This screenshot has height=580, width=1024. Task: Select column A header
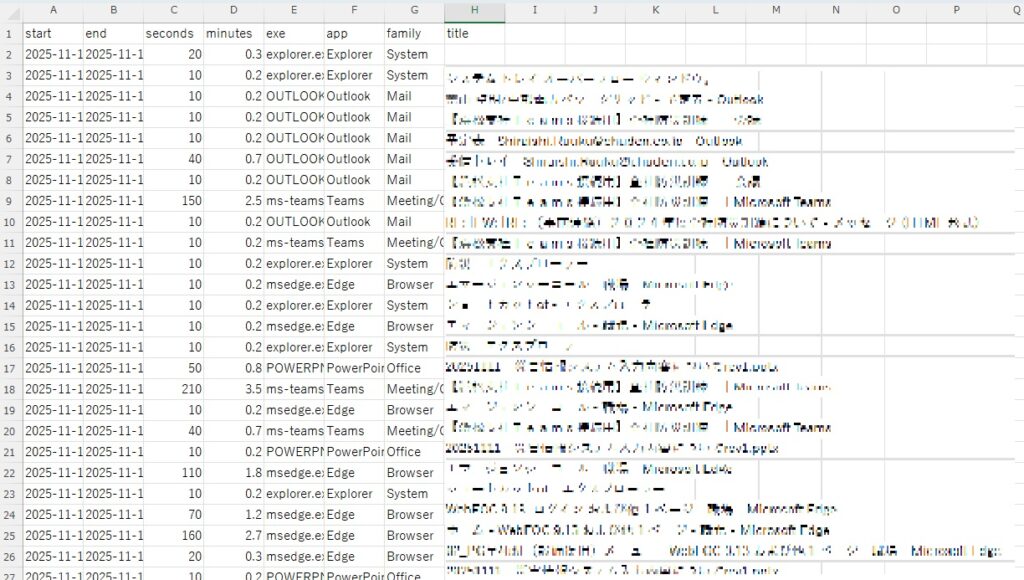point(52,9)
